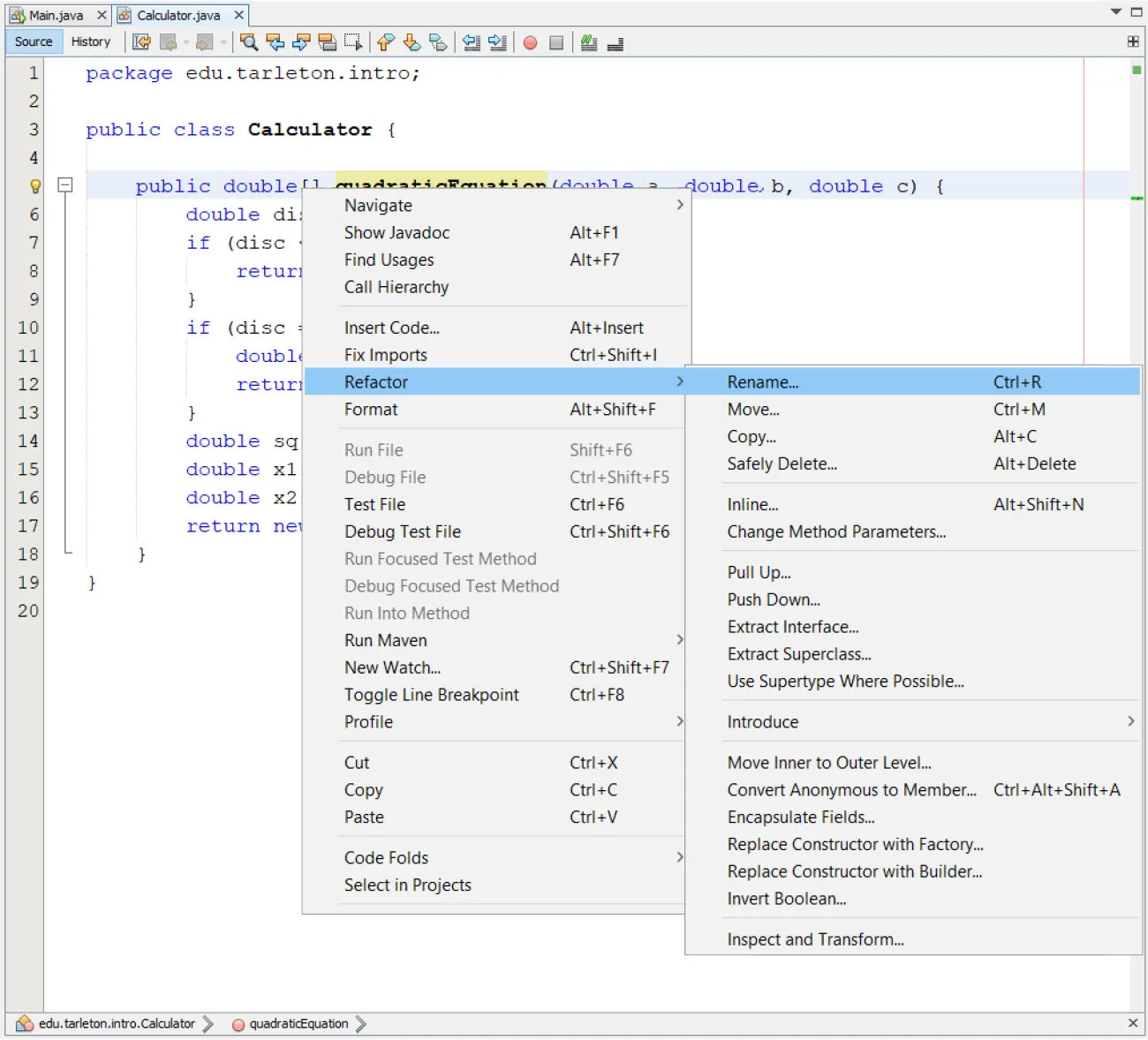The image size is (1148, 1040).
Task: Go to next bookmark via toolbar icon
Action: pos(411,42)
